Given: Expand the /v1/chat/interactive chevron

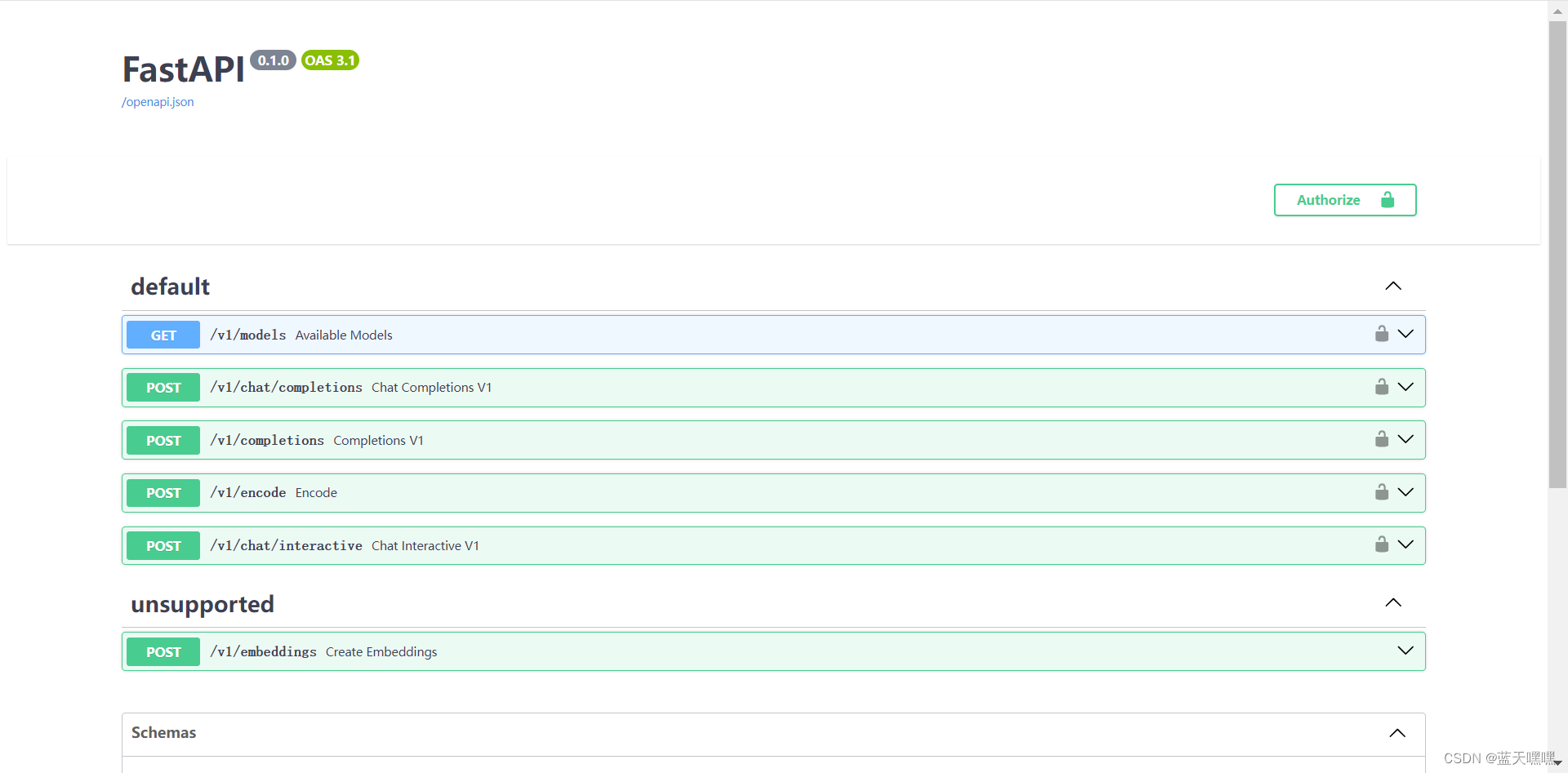Looking at the screenshot, I should coord(1405,544).
